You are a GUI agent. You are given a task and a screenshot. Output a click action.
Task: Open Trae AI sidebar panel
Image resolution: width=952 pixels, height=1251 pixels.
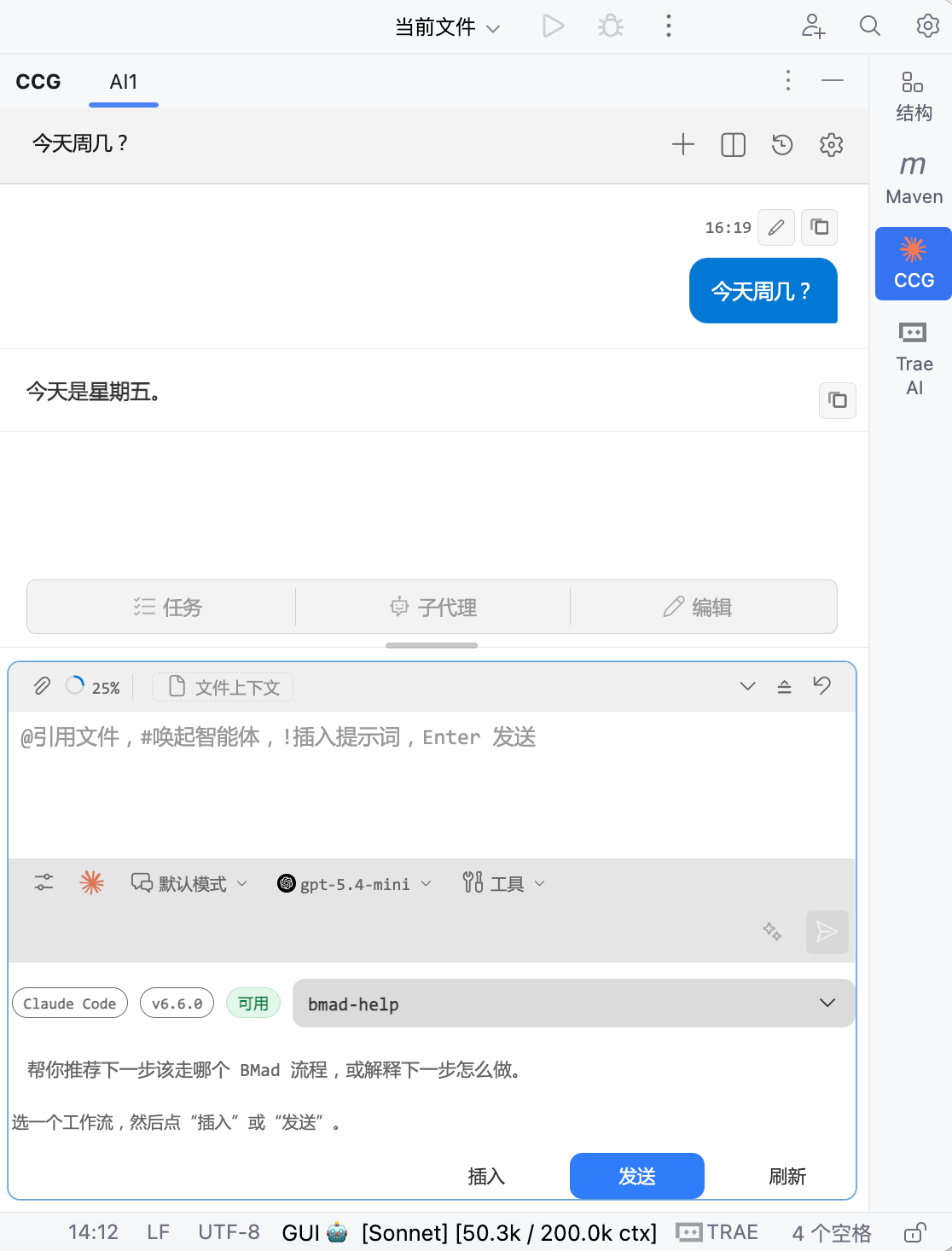pyautogui.click(x=914, y=358)
